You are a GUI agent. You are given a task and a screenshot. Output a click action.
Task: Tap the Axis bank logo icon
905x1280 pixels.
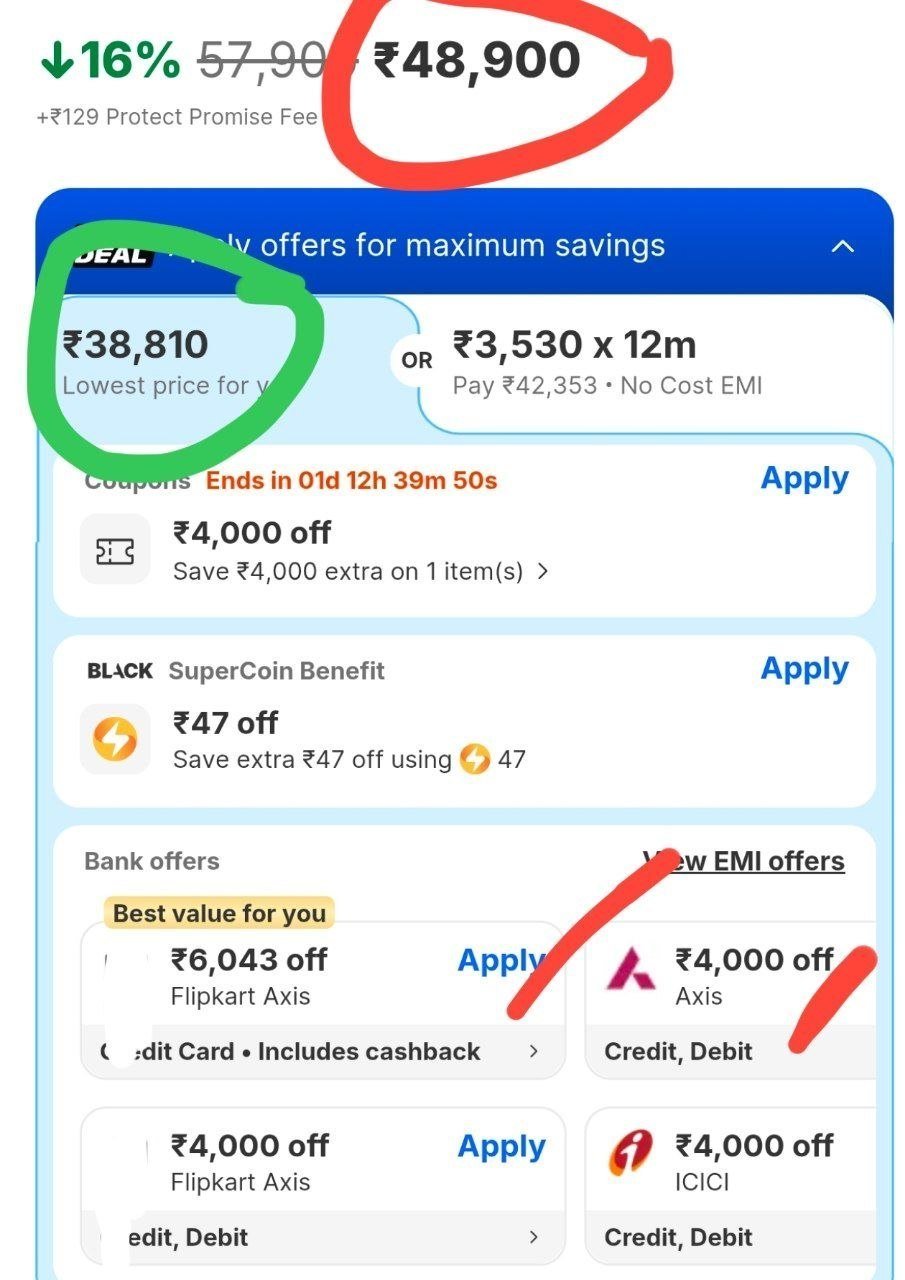tap(631, 968)
